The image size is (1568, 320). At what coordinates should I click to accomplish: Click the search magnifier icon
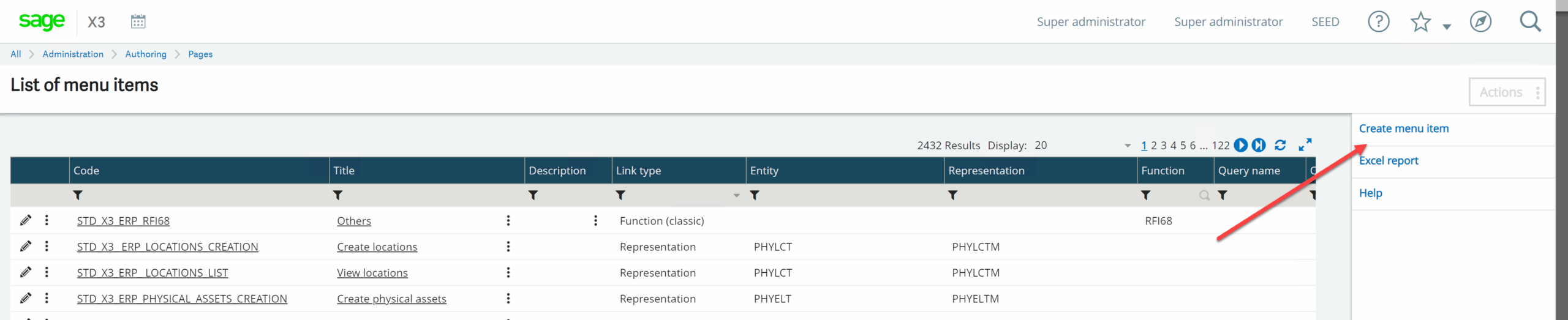tap(1530, 21)
